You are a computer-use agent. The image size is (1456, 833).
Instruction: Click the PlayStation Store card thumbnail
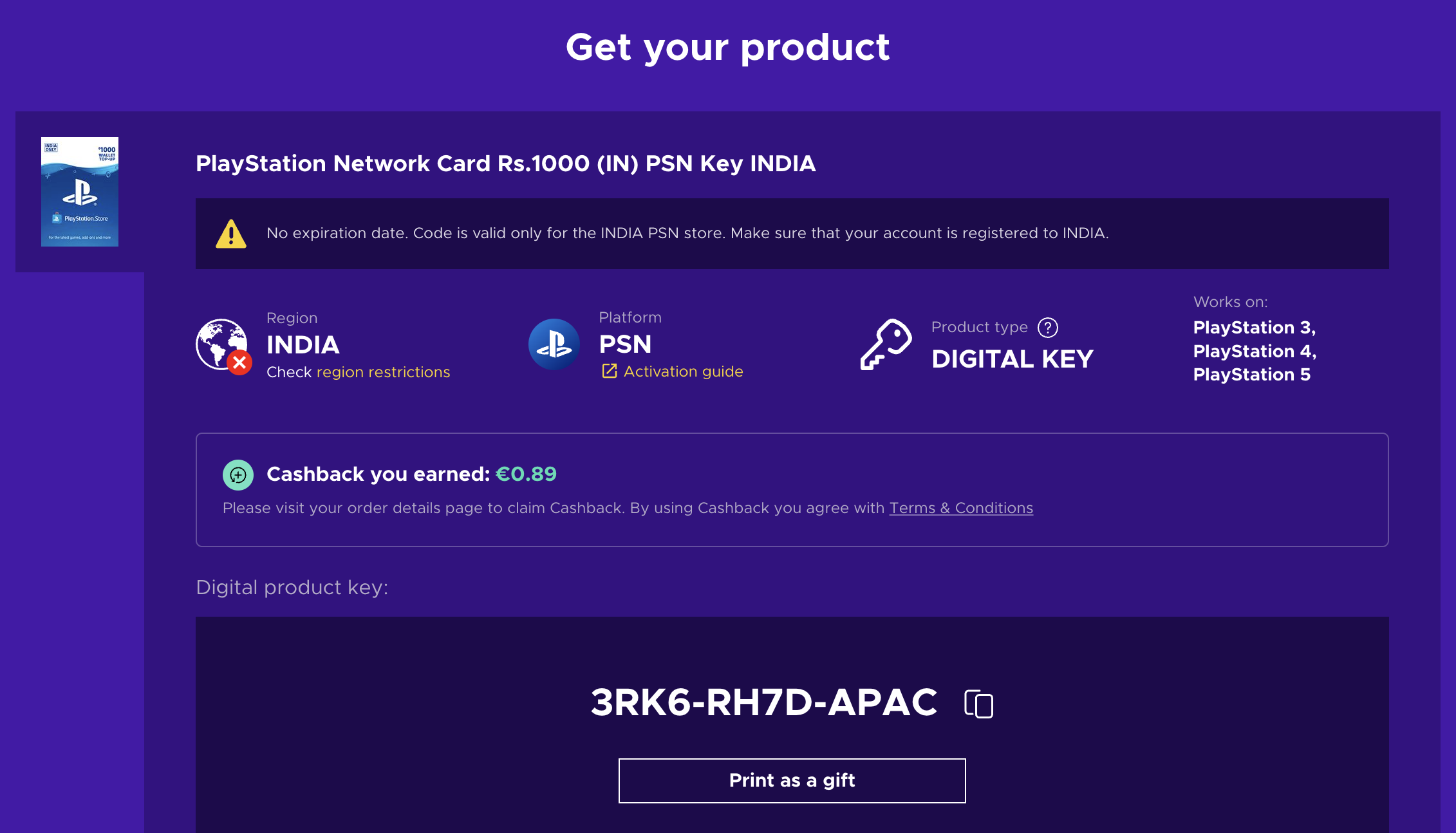(80, 191)
